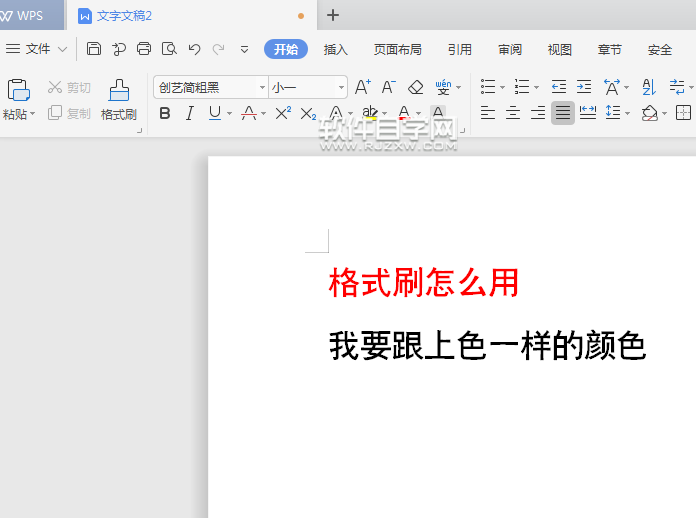696x518 pixels.
Task: Decrease font size with the A- icon
Action: click(388, 87)
